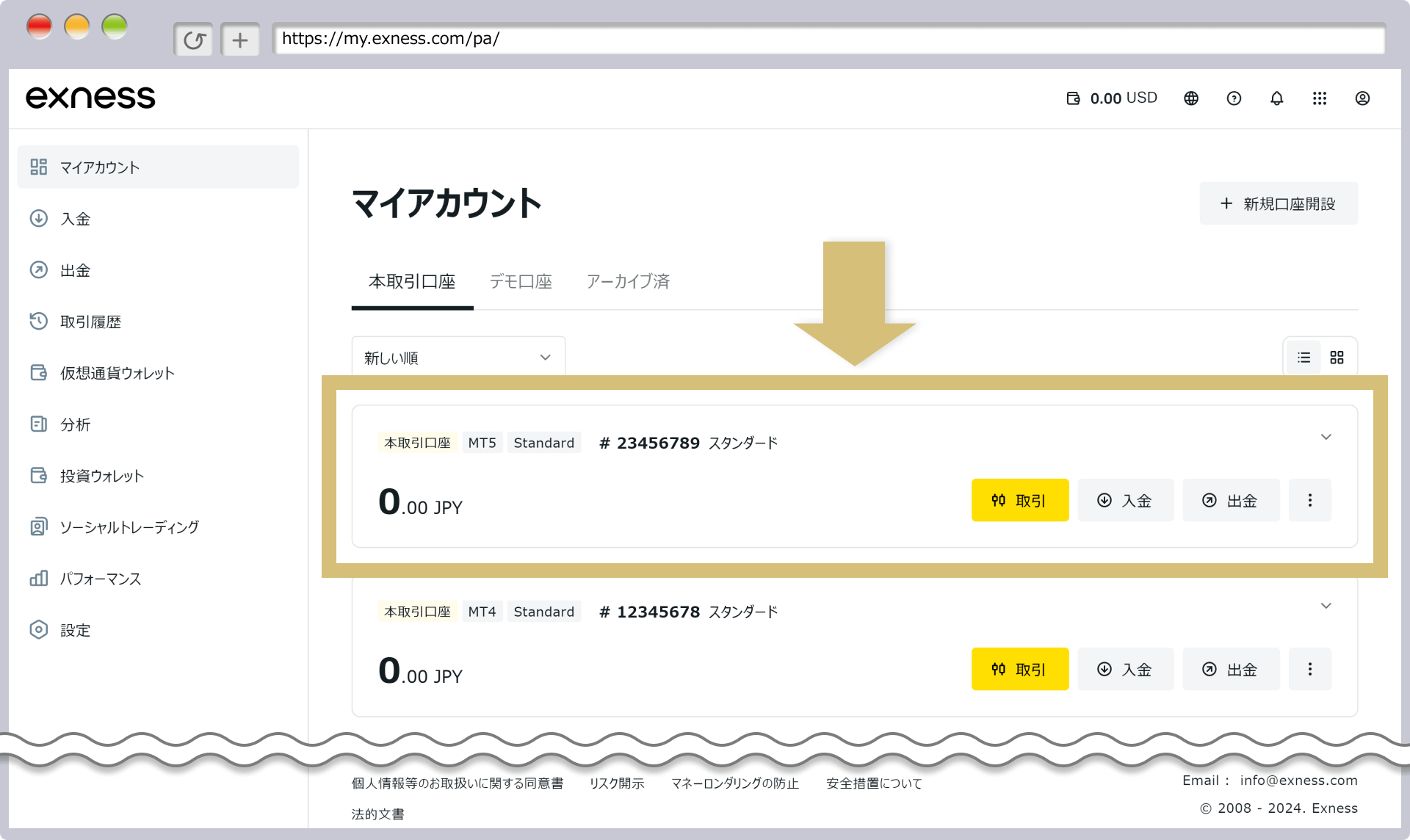Open リスク開示 footer link
The height and width of the screenshot is (840, 1410).
click(617, 783)
